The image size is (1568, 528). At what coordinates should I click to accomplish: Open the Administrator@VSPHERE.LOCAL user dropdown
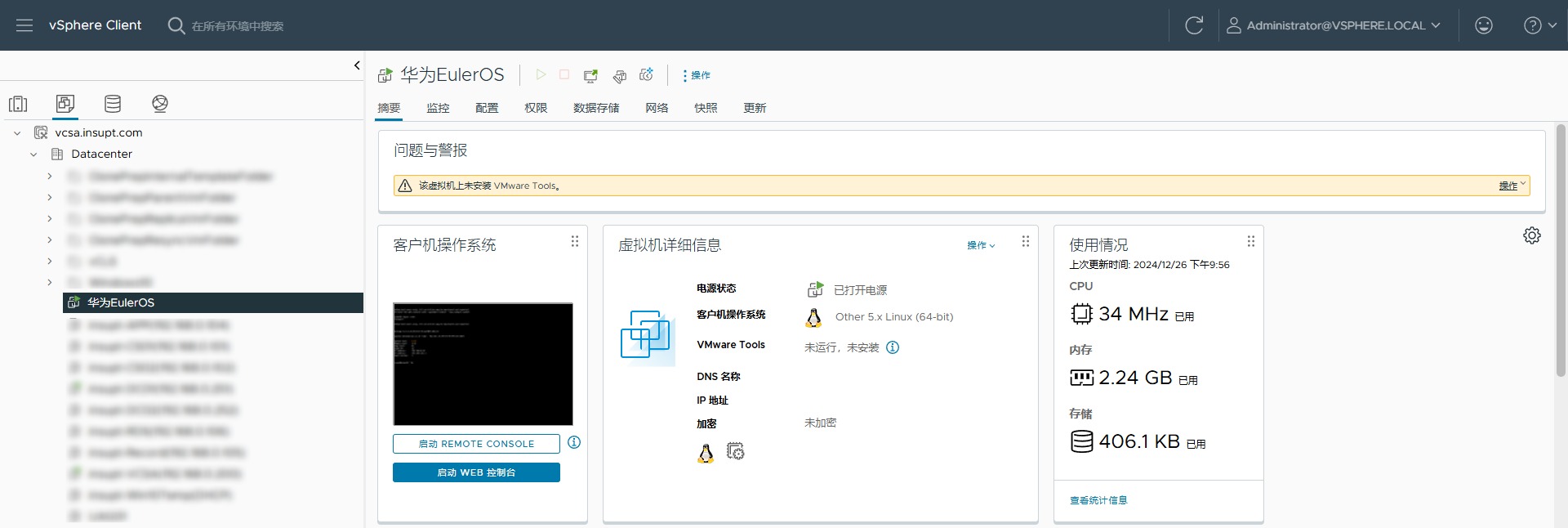click(1334, 25)
